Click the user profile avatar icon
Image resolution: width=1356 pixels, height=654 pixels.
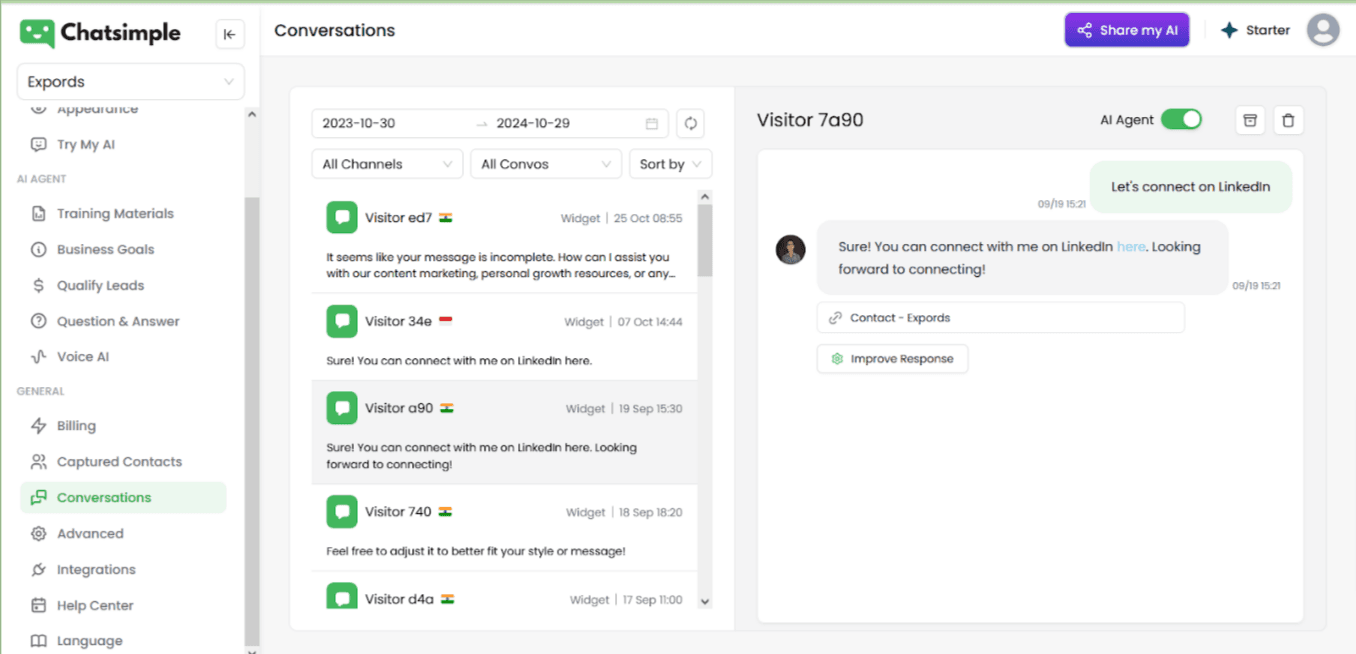pos(1322,30)
